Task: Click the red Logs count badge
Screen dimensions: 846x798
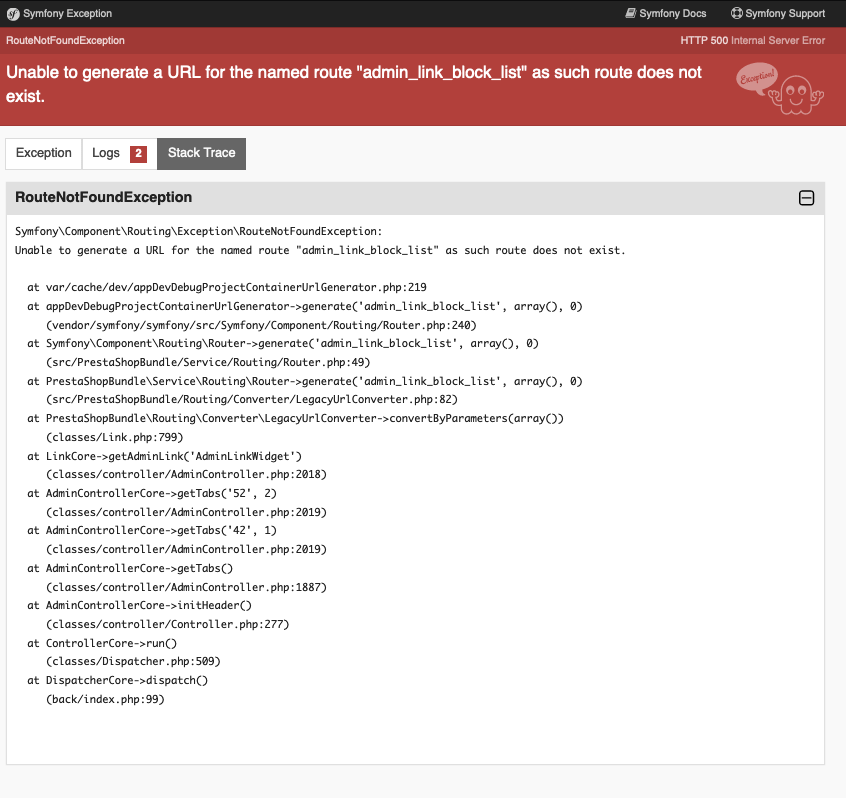Action: [x=138, y=154]
